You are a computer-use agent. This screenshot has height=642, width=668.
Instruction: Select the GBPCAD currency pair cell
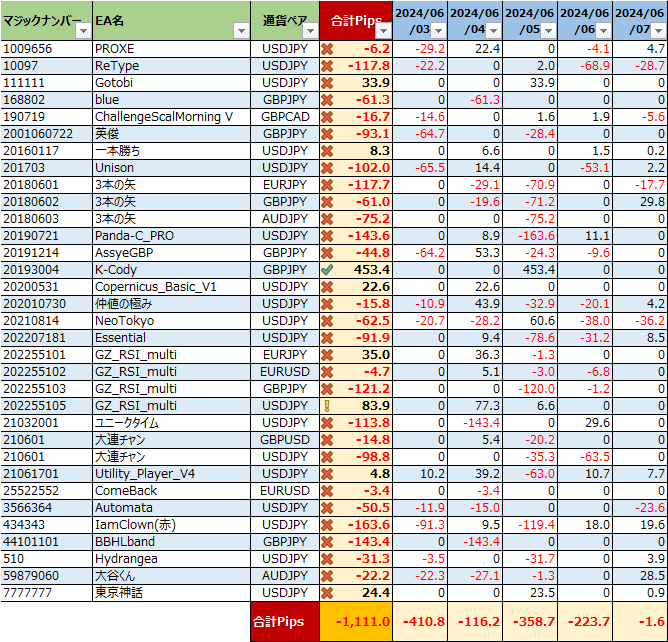(x=285, y=117)
